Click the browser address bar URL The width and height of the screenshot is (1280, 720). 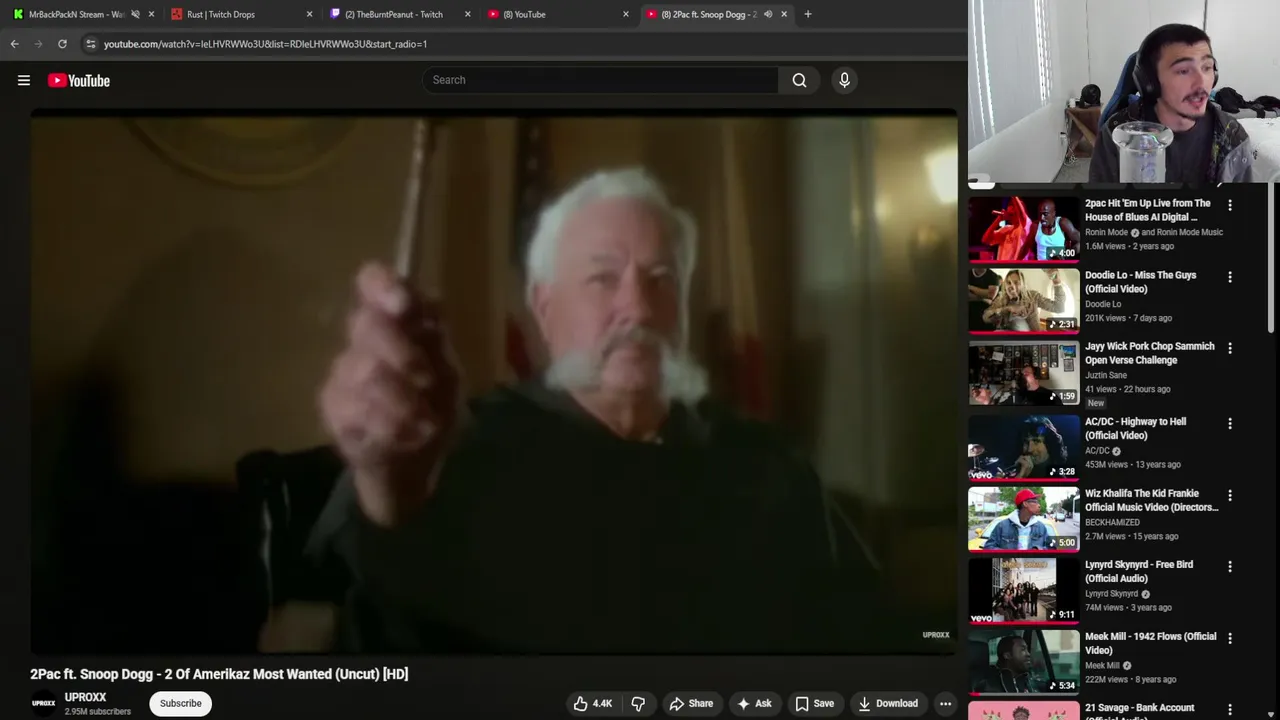tap(265, 44)
